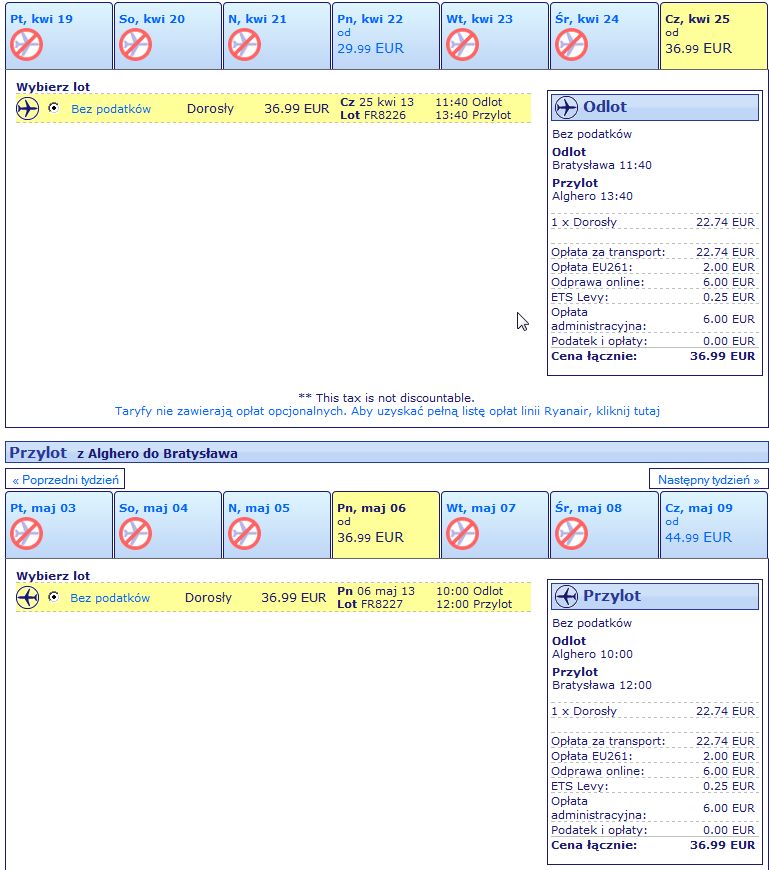
Task: Click the flight number FR8227
Action: tap(382, 604)
